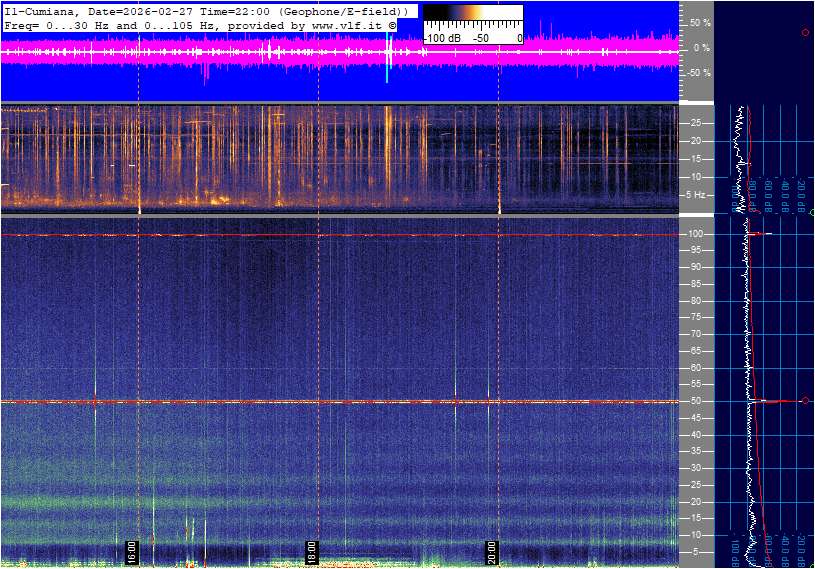Click the 50 % amplitude scale label
Screen dimensions: 815x569
click(x=700, y=22)
